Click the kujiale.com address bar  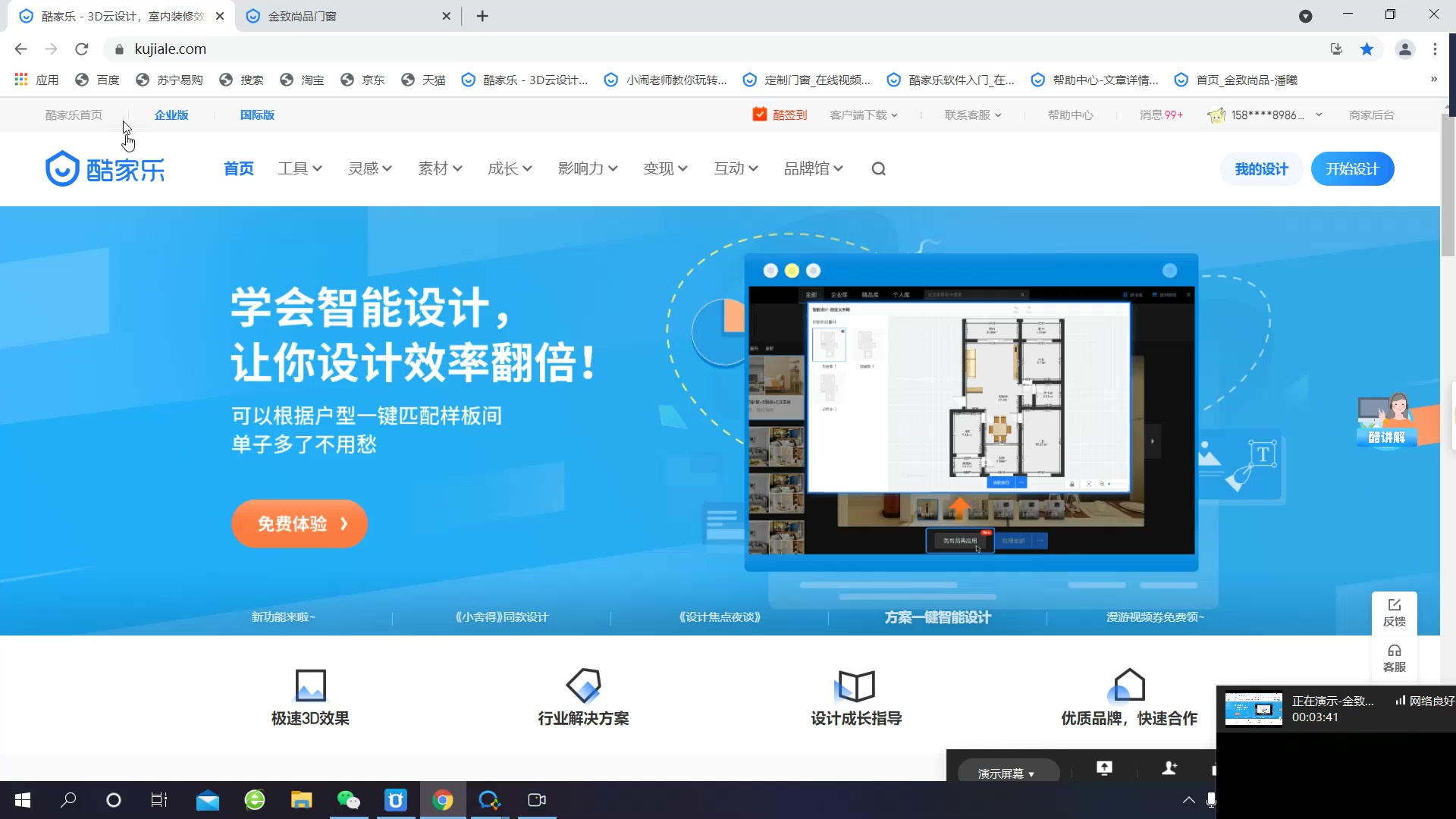[713, 49]
